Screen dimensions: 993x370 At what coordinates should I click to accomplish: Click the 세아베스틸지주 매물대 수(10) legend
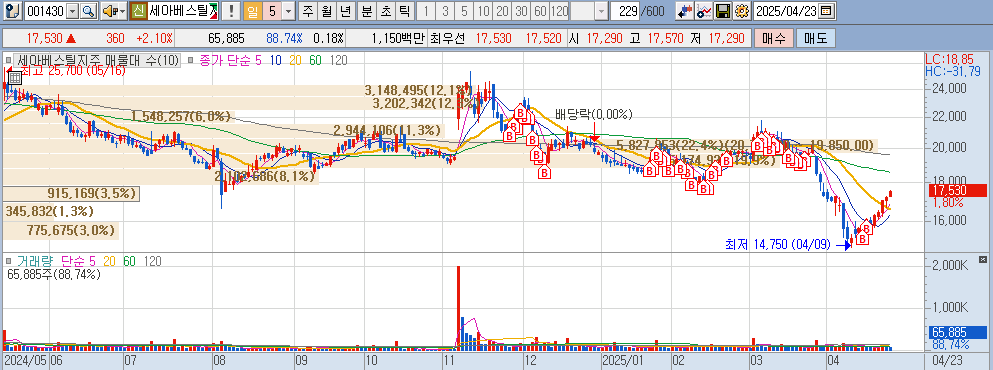click(x=98, y=61)
